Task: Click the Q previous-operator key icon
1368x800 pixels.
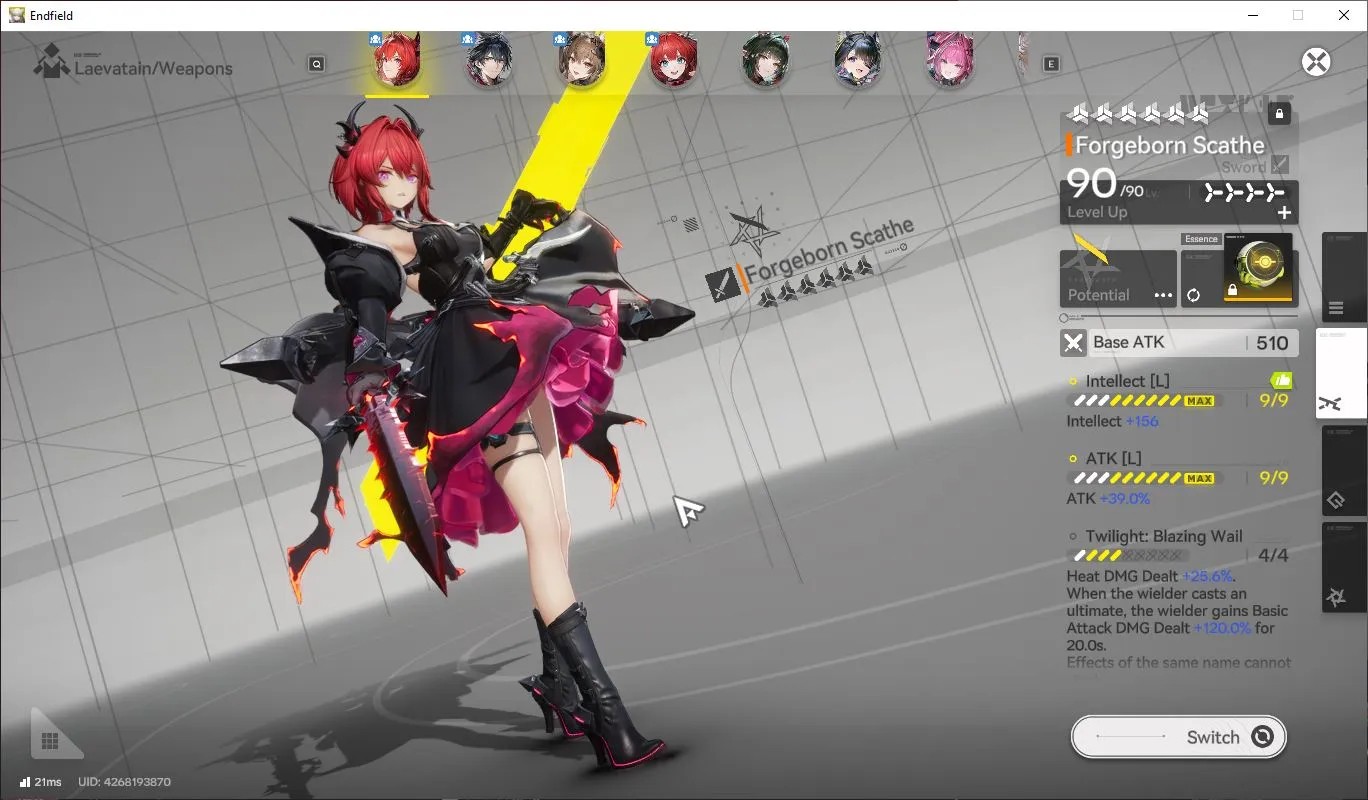Action: click(317, 64)
